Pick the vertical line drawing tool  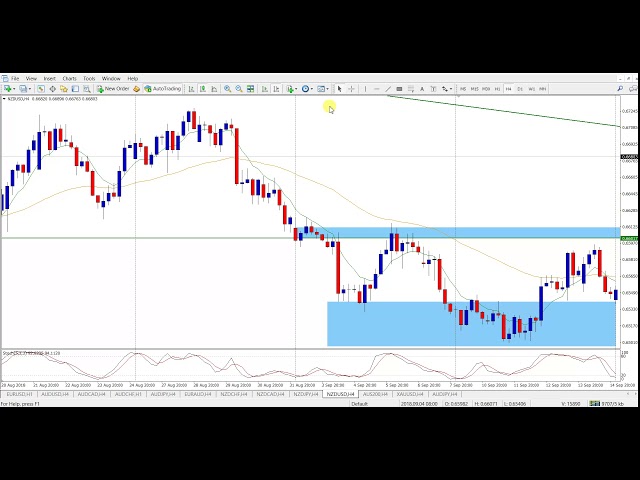coord(365,89)
